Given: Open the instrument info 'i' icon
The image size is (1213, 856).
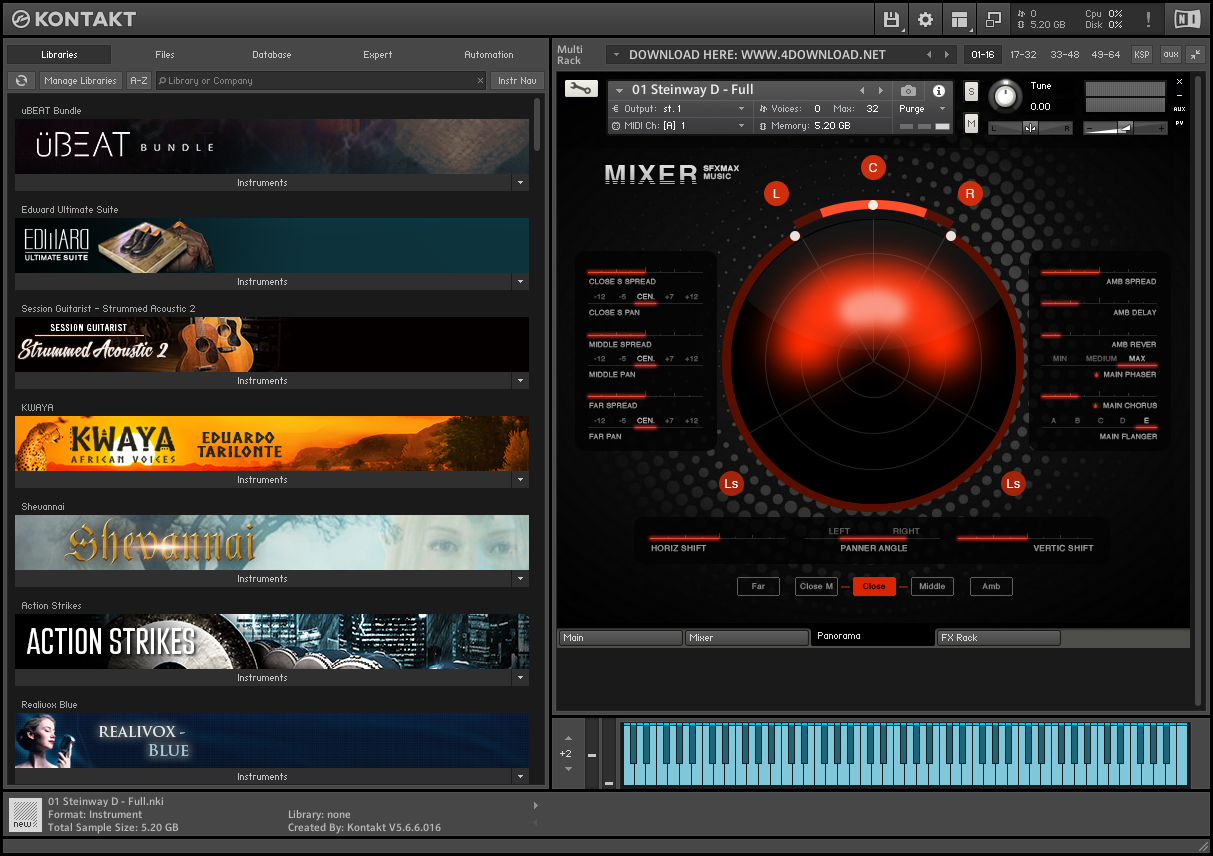Looking at the screenshot, I should [939, 91].
